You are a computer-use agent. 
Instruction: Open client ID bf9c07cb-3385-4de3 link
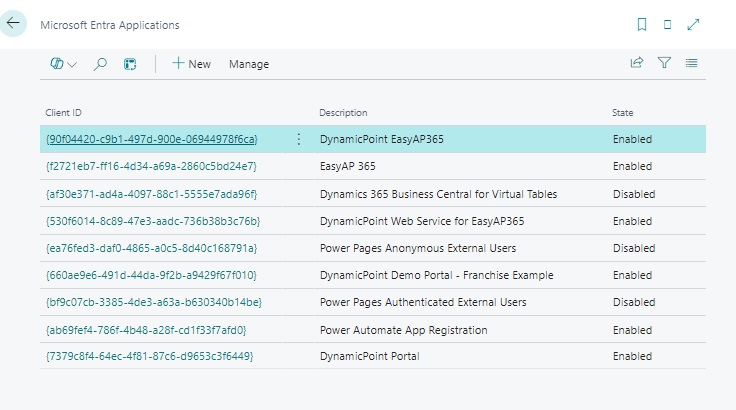tap(154, 302)
